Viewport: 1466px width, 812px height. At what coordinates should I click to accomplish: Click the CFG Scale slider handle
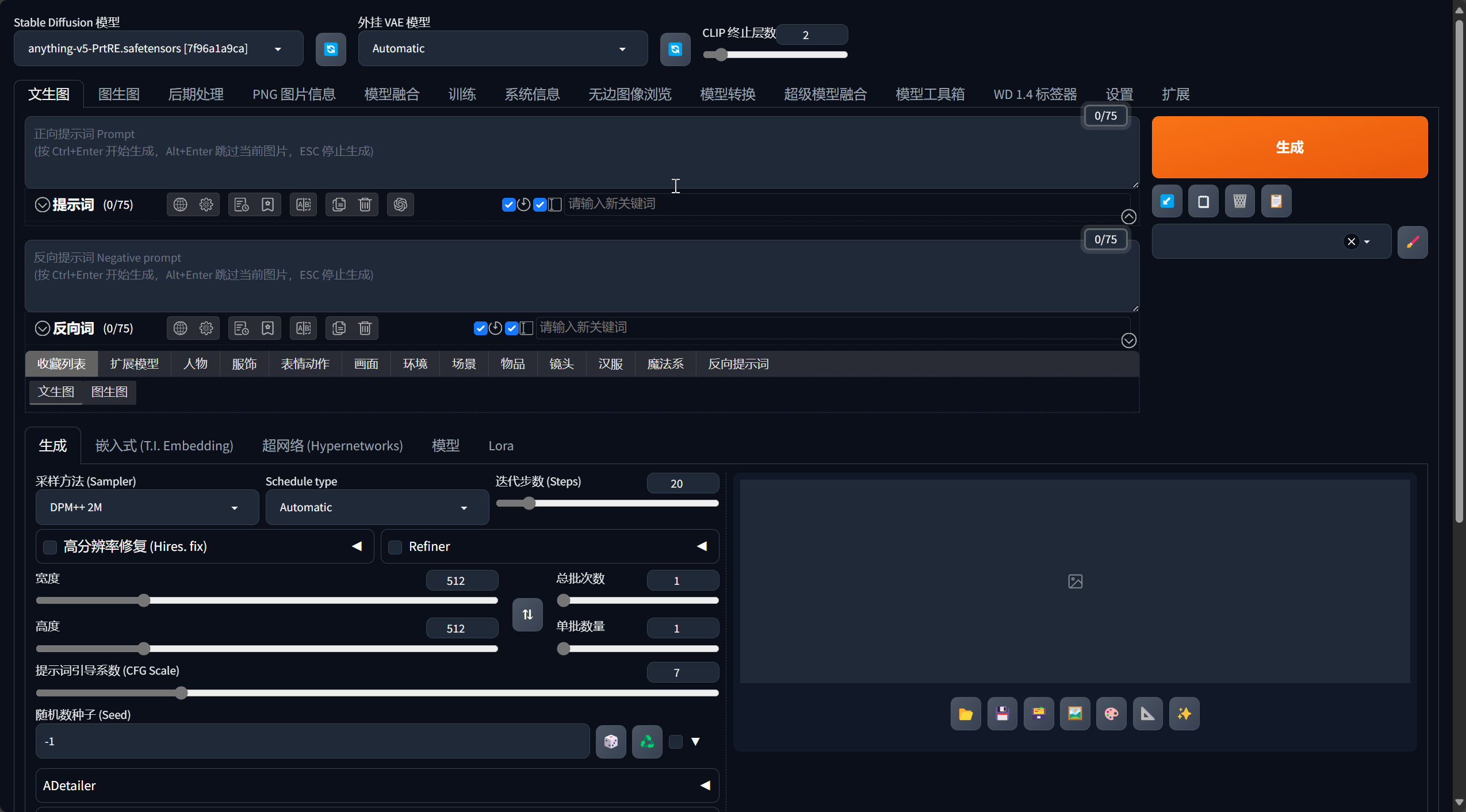click(181, 693)
